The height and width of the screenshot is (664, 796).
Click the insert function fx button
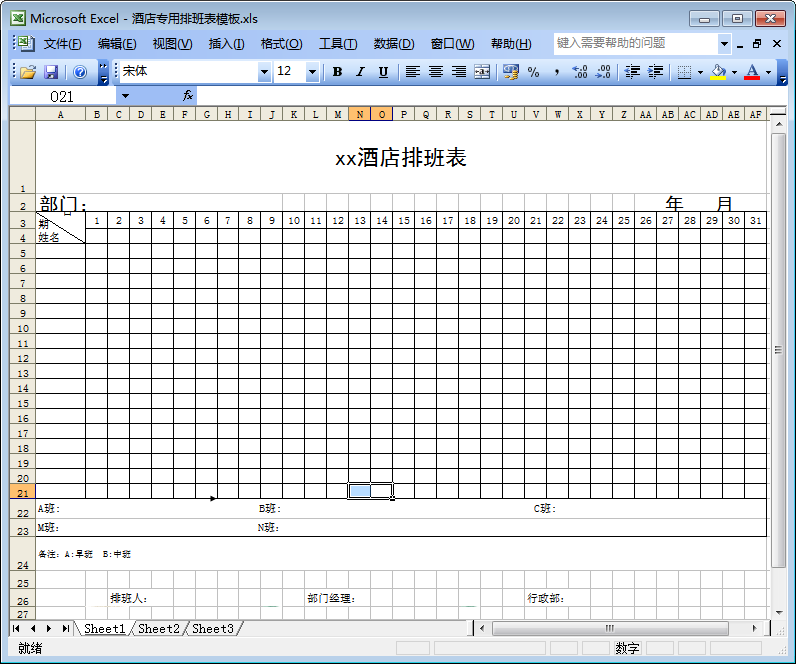(x=188, y=95)
